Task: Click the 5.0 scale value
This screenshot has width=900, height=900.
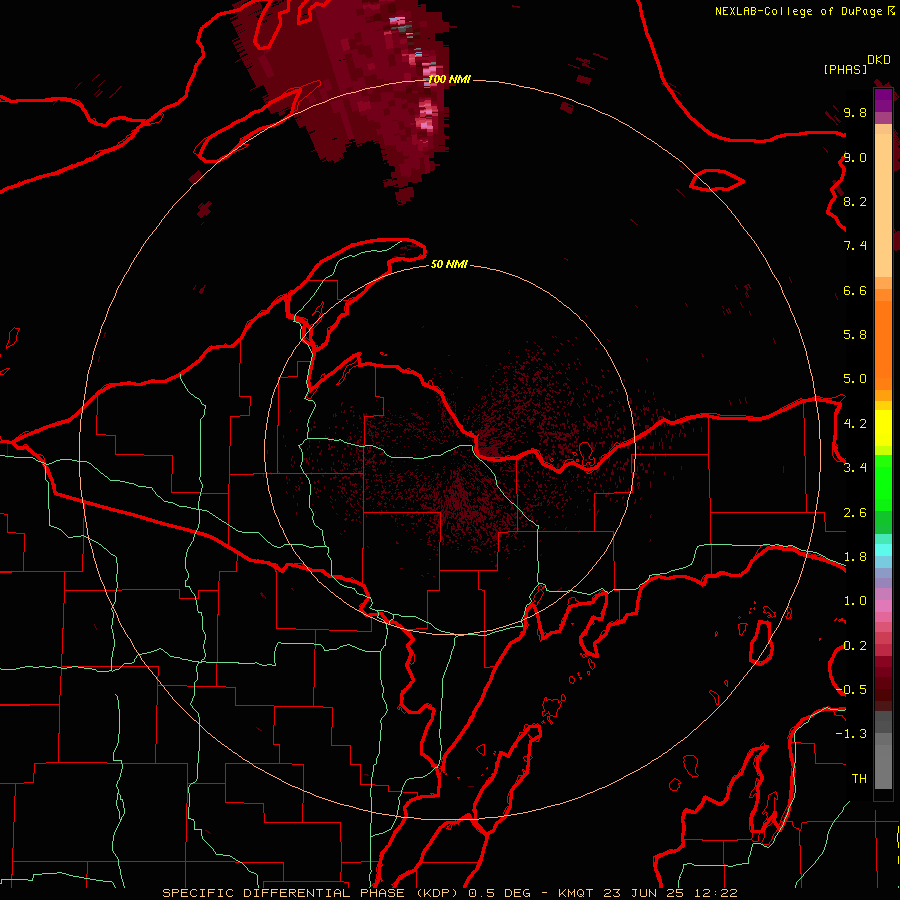Action: [855, 379]
